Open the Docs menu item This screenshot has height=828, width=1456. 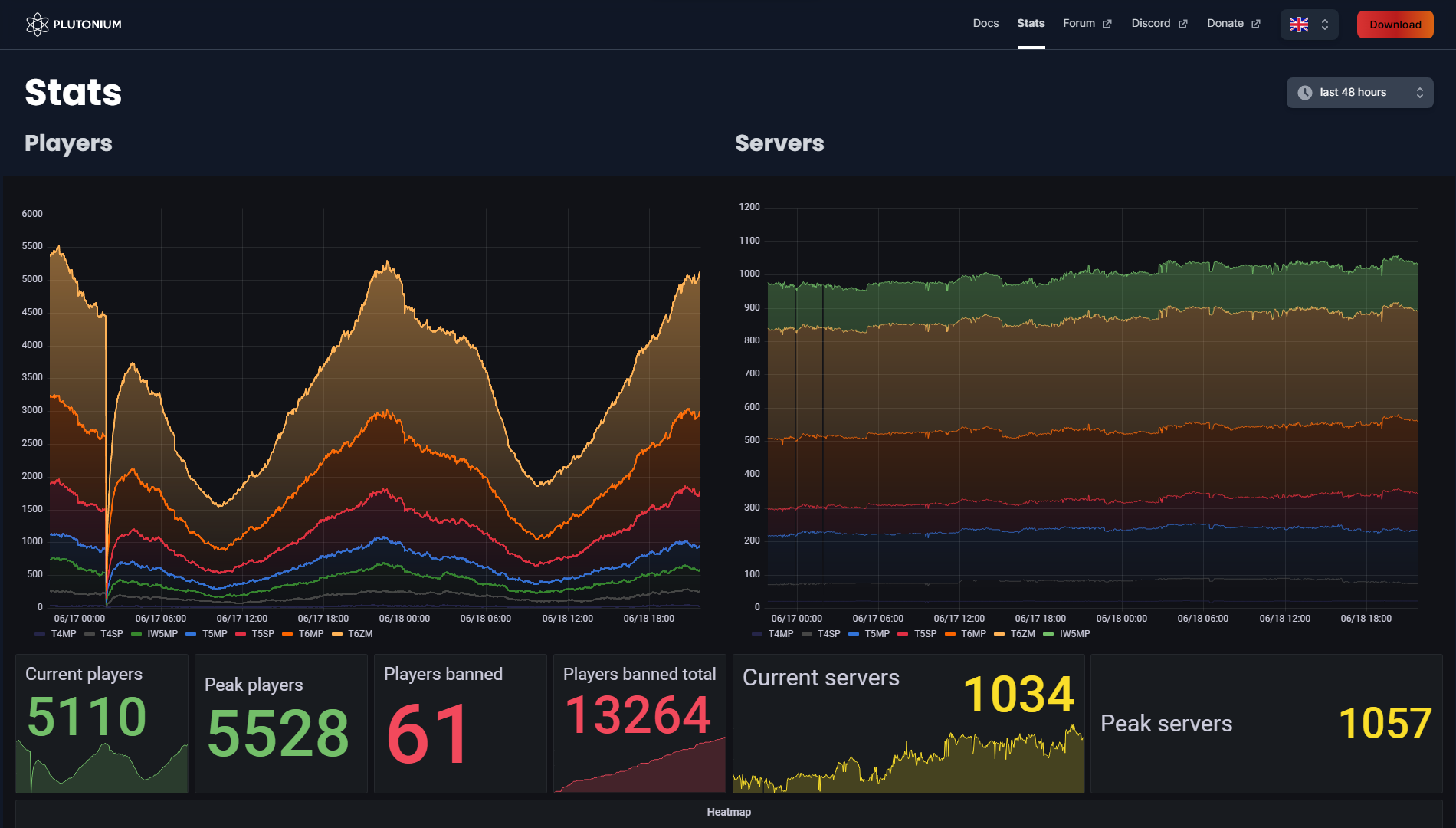[985, 24]
